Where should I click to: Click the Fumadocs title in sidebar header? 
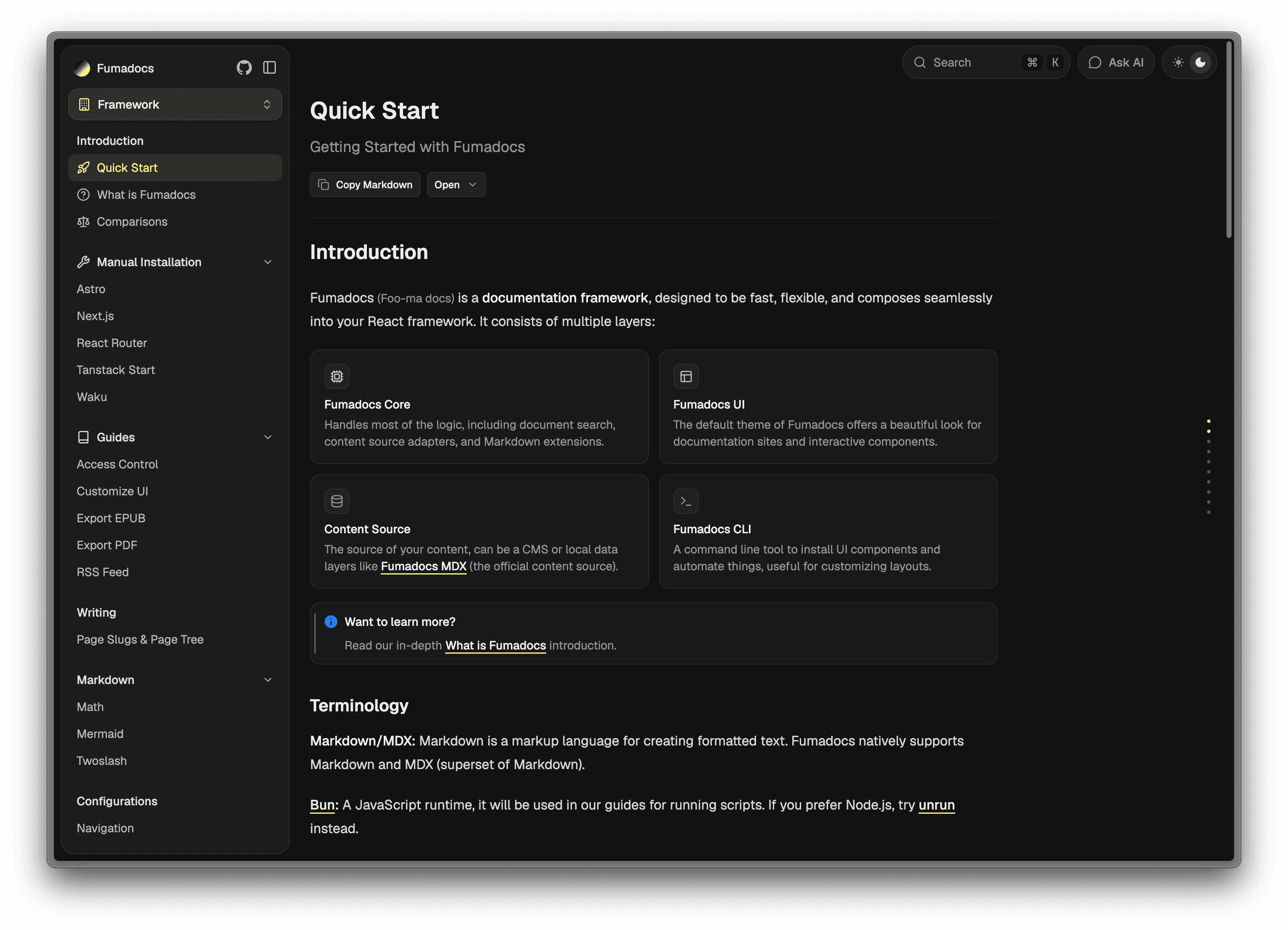coord(126,68)
